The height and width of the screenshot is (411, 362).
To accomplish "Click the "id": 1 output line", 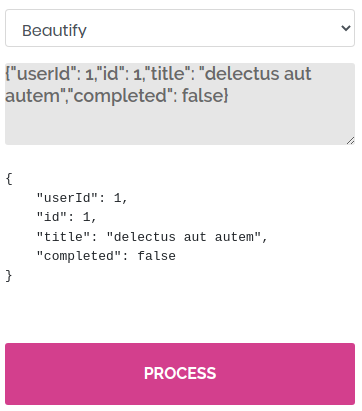I will pos(67,217).
